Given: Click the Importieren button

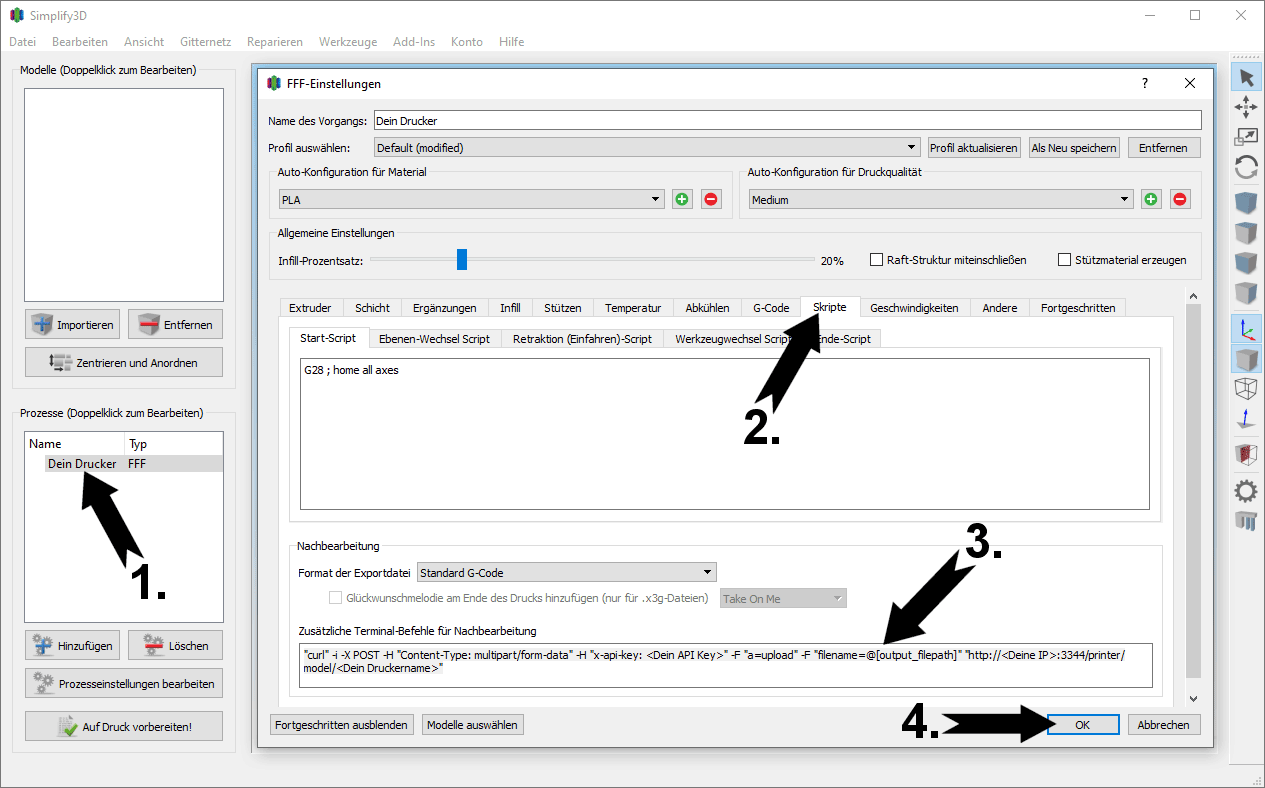Looking at the screenshot, I should click(x=74, y=324).
